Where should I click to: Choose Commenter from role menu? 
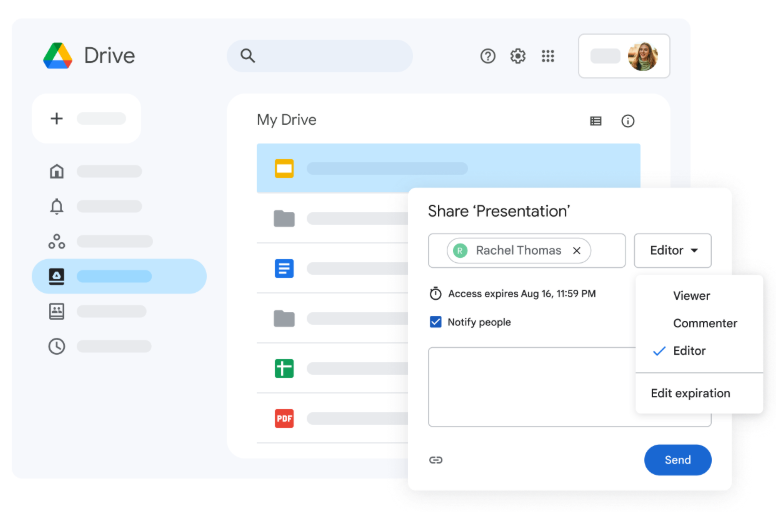tap(705, 323)
